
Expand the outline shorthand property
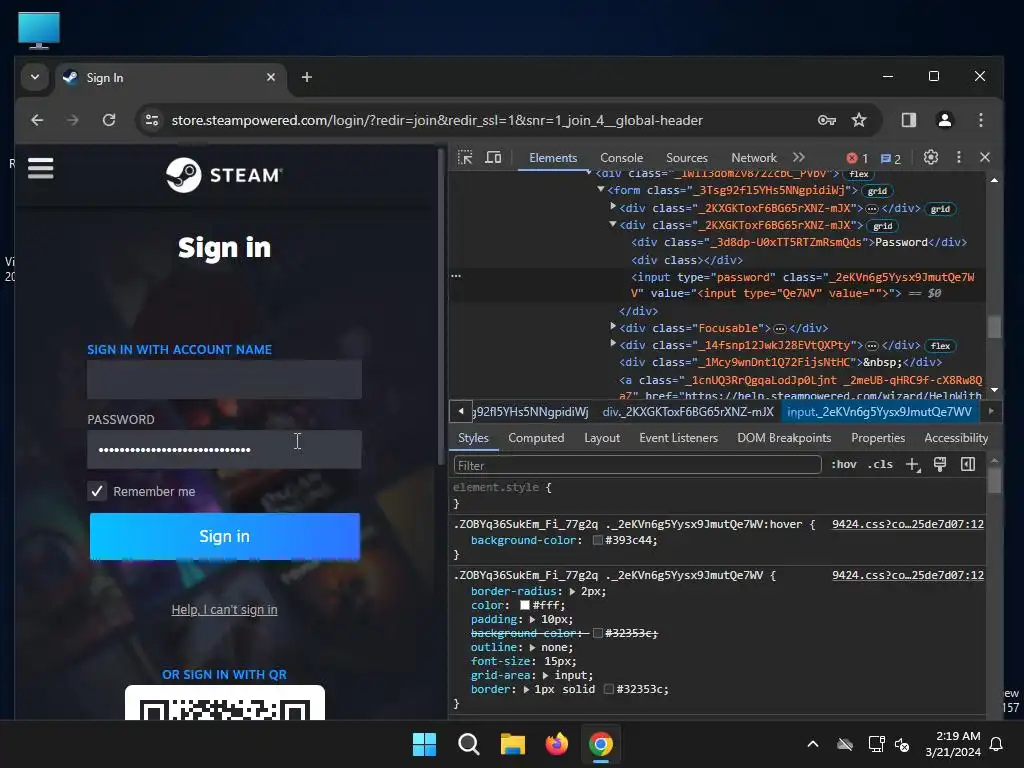click(x=532, y=648)
